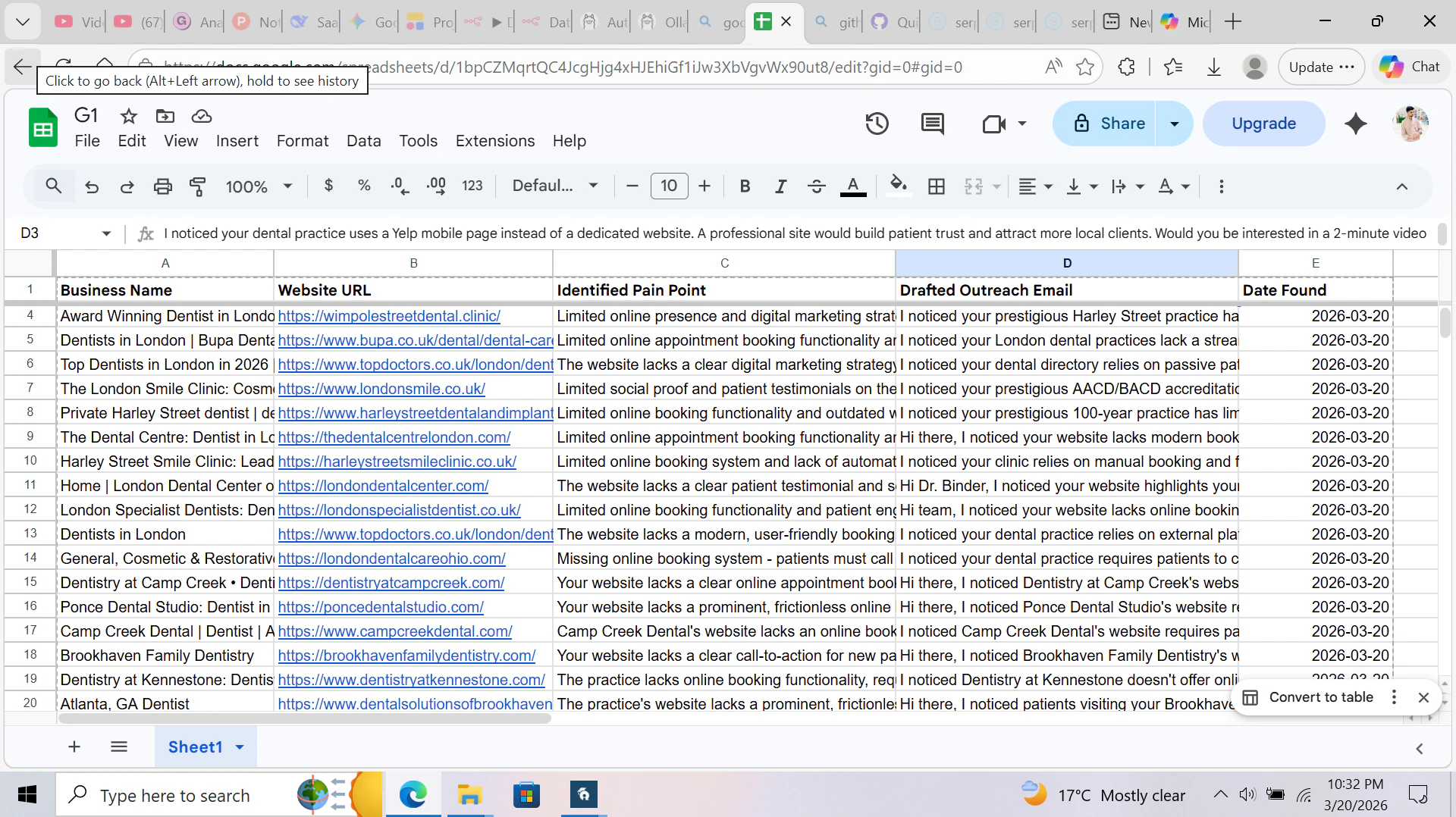1456x817 pixels.
Task: Click the font size input box
Action: pos(668,186)
